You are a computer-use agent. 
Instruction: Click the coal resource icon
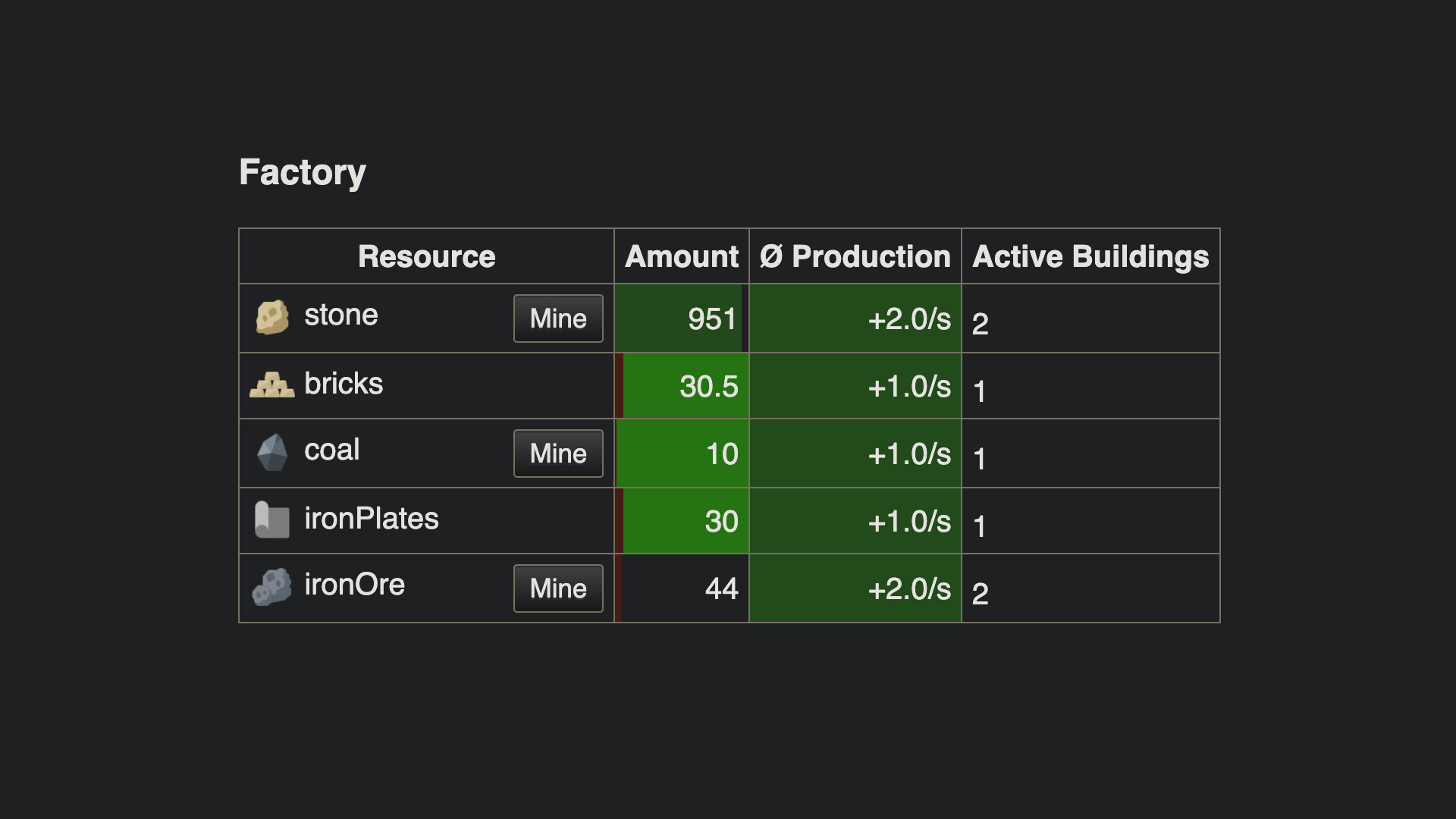pyautogui.click(x=273, y=452)
